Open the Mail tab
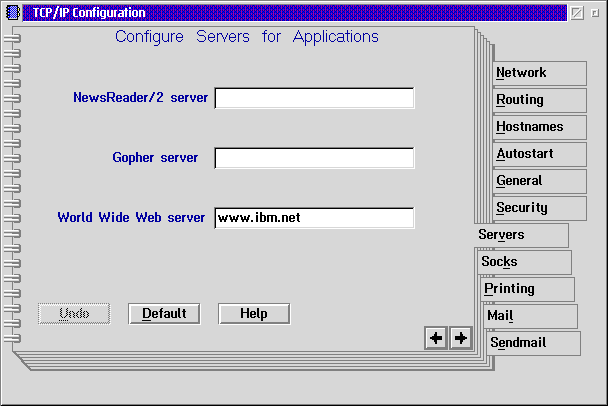The image size is (608, 406). [530, 316]
